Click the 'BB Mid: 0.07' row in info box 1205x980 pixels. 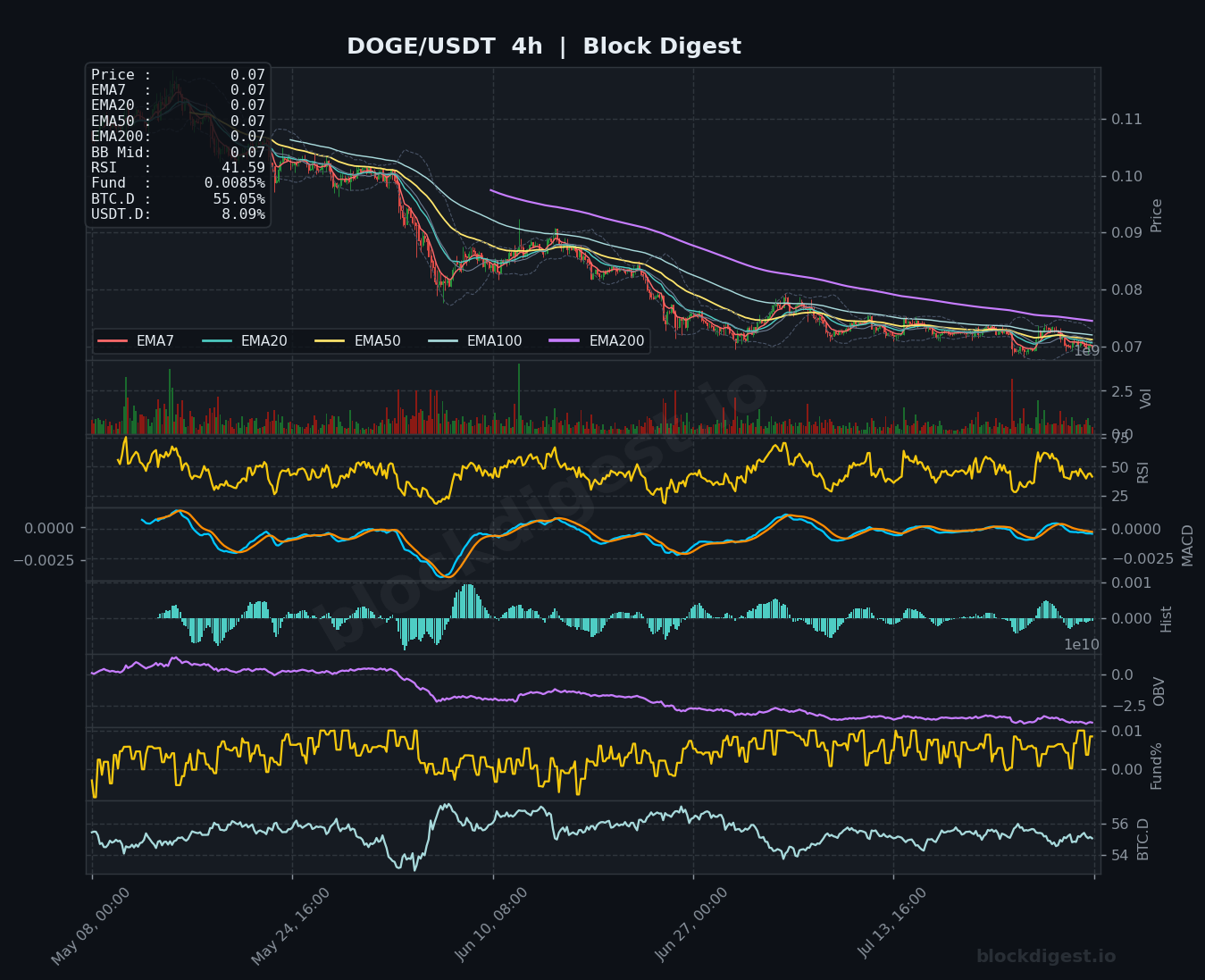178,153
